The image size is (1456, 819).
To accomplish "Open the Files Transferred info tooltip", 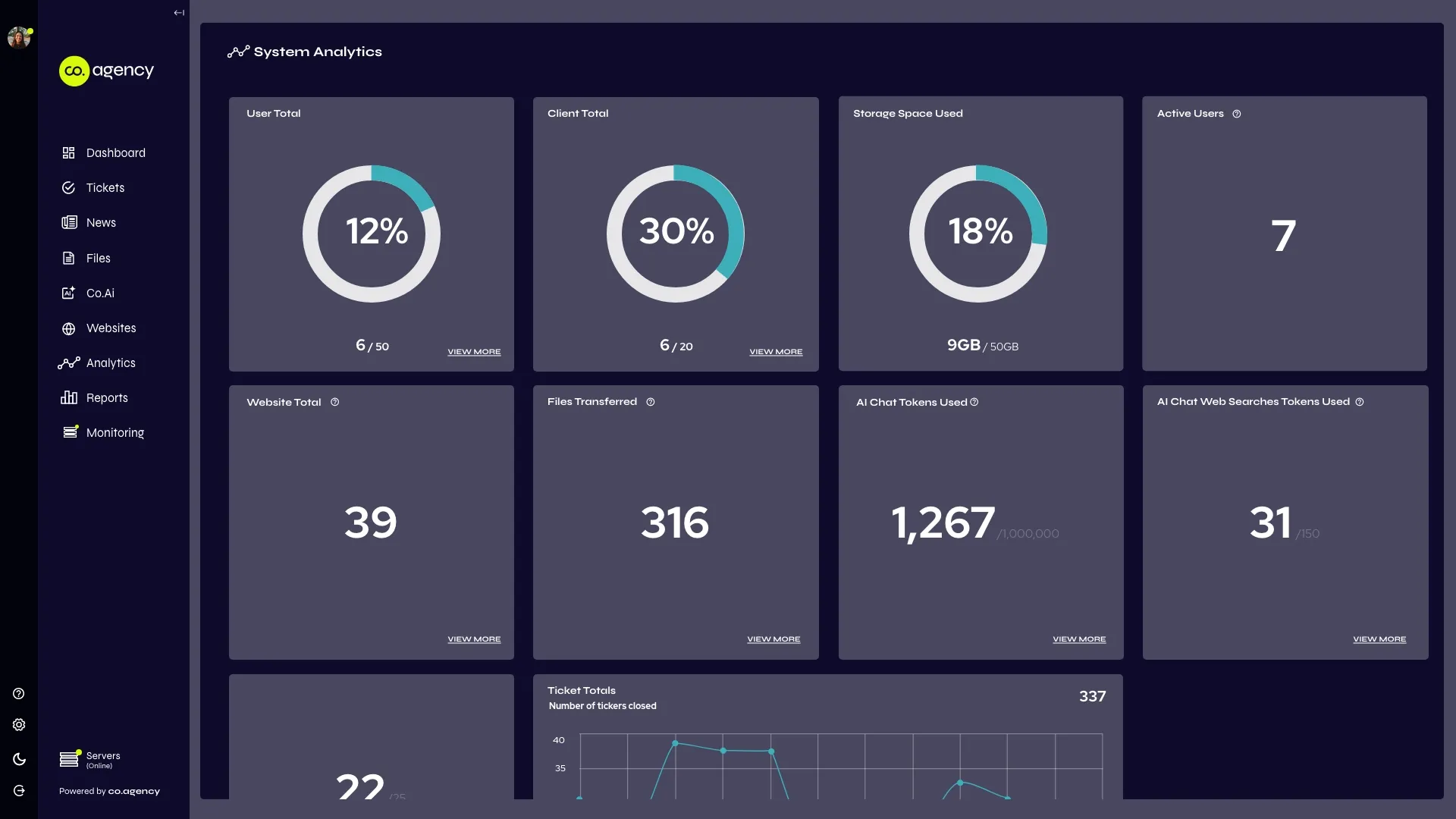I will pos(651,402).
